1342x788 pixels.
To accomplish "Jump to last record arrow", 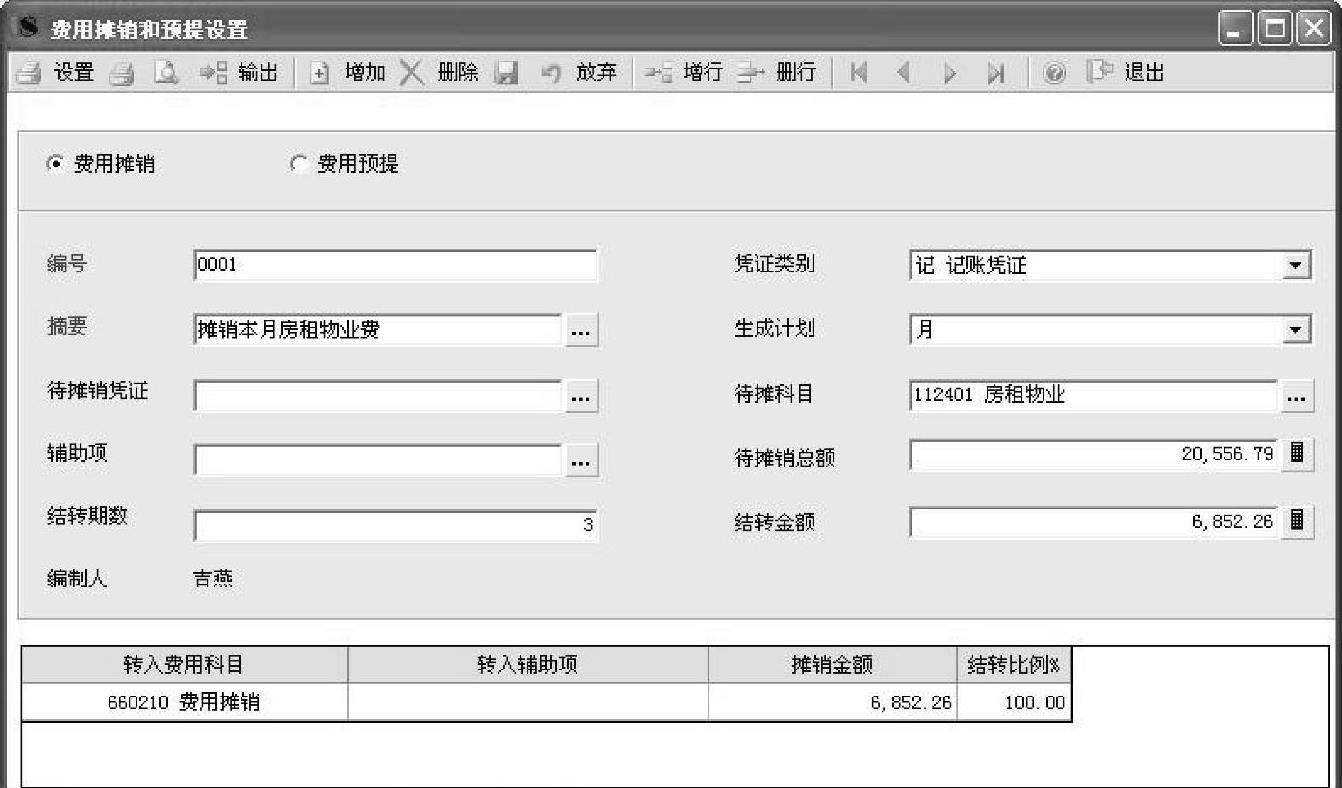I will click(x=995, y=73).
